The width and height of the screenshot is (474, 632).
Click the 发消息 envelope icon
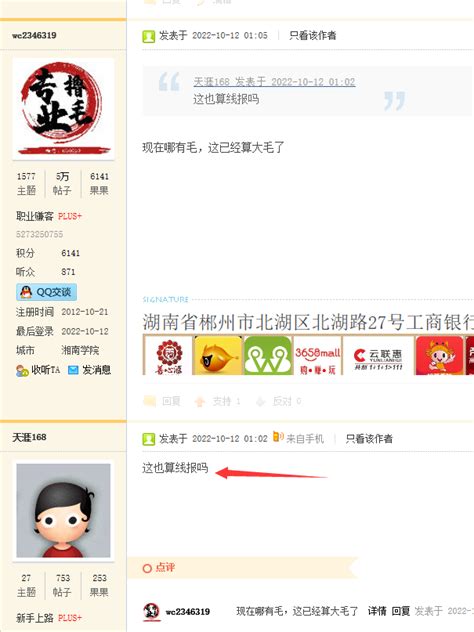pos(73,370)
